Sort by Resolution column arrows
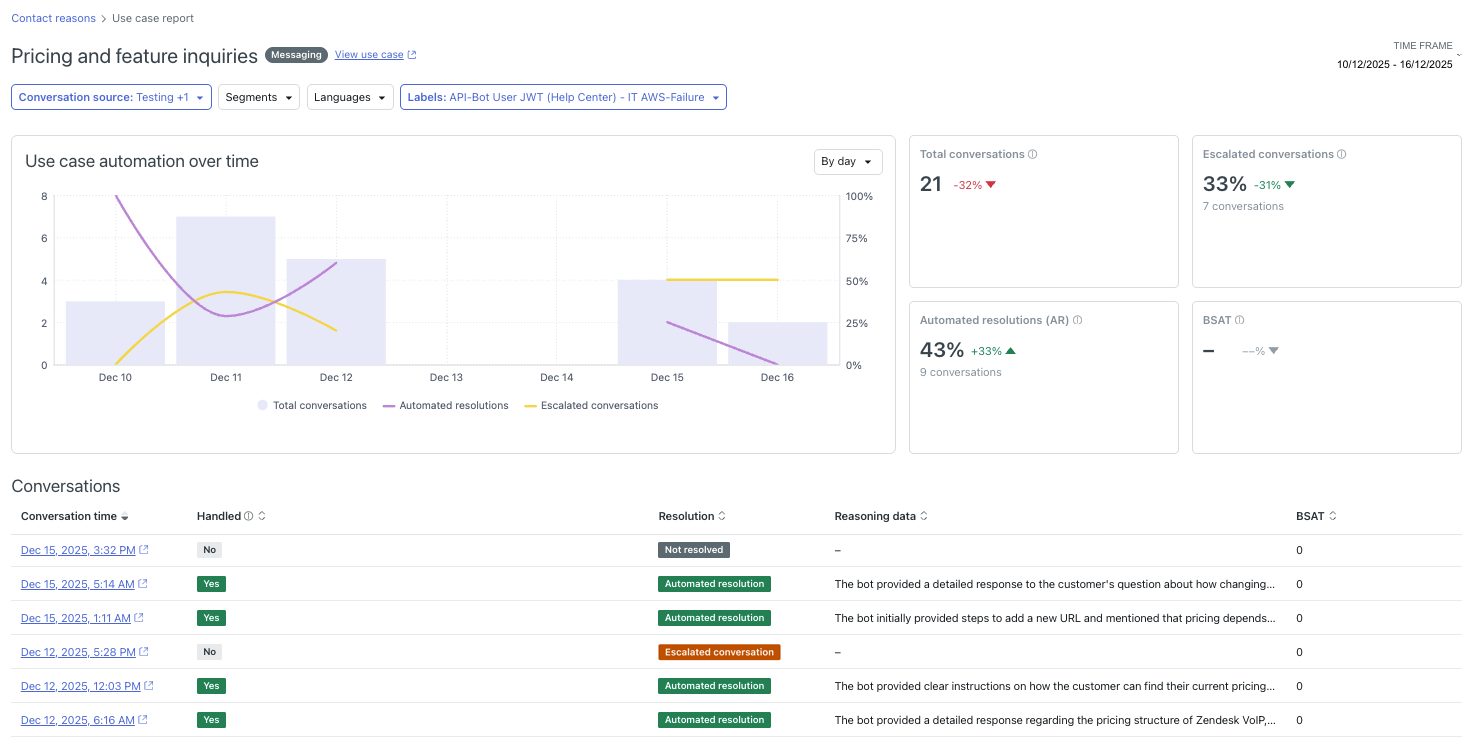The image size is (1481, 743). coord(722,517)
